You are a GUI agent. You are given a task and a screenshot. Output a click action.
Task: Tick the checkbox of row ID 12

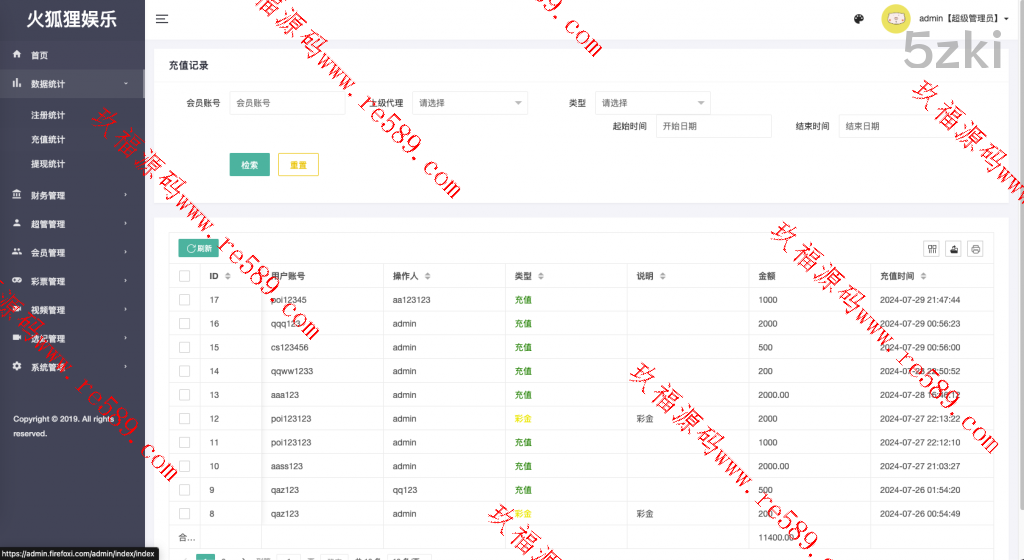tap(185, 418)
